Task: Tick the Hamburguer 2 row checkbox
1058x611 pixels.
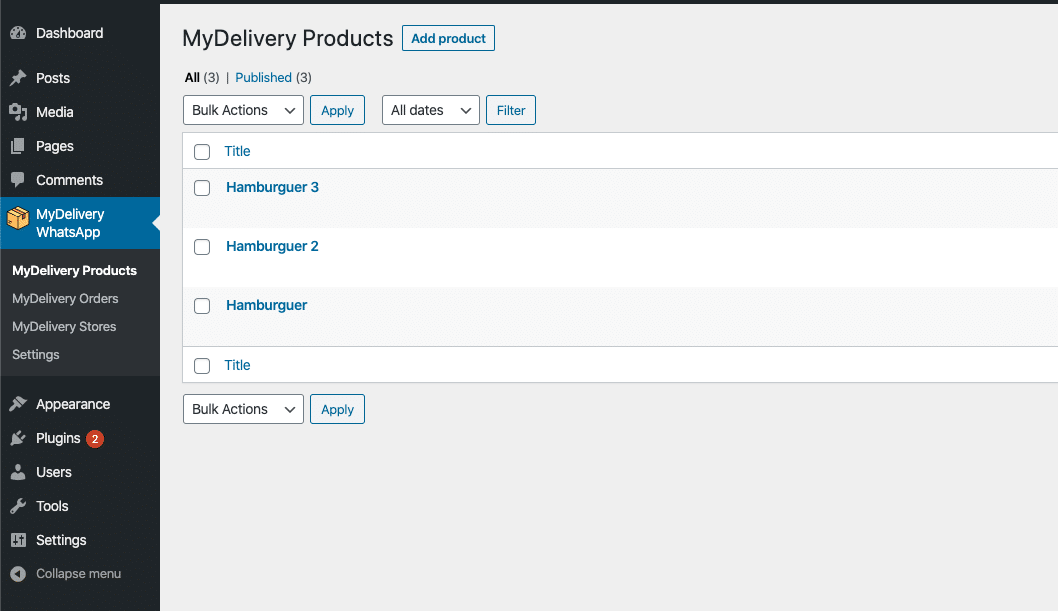Action: coord(202,247)
